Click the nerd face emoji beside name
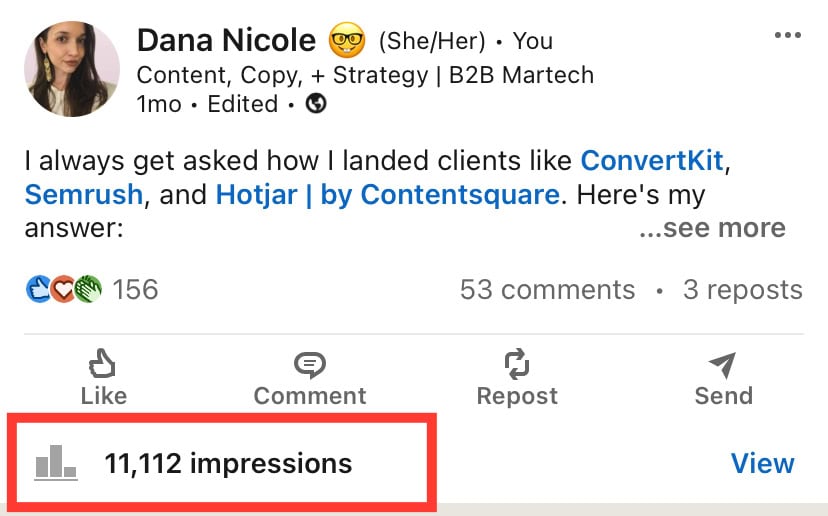828x516 pixels. click(x=347, y=40)
